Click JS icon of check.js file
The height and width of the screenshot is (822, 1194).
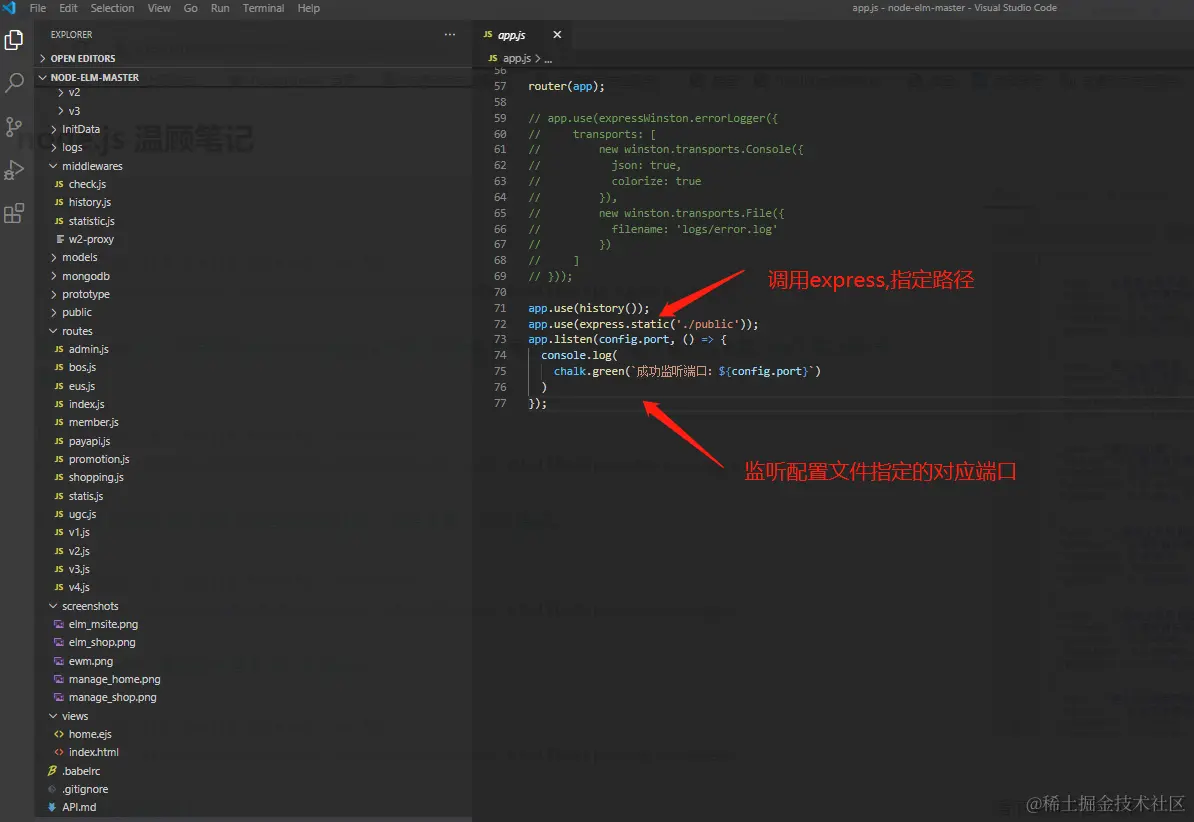click(x=59, y=184)
